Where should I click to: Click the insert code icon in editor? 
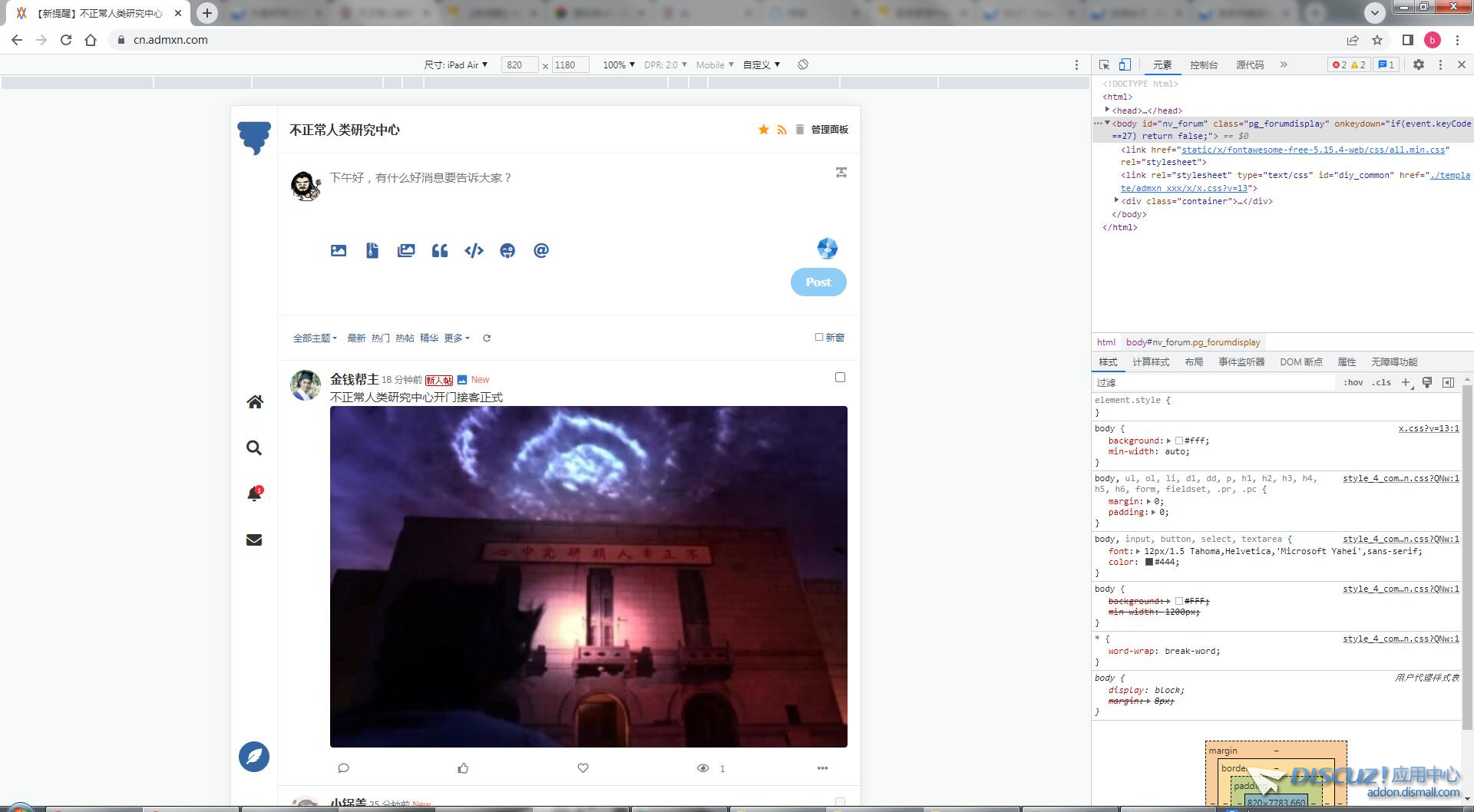coord(474,251)
